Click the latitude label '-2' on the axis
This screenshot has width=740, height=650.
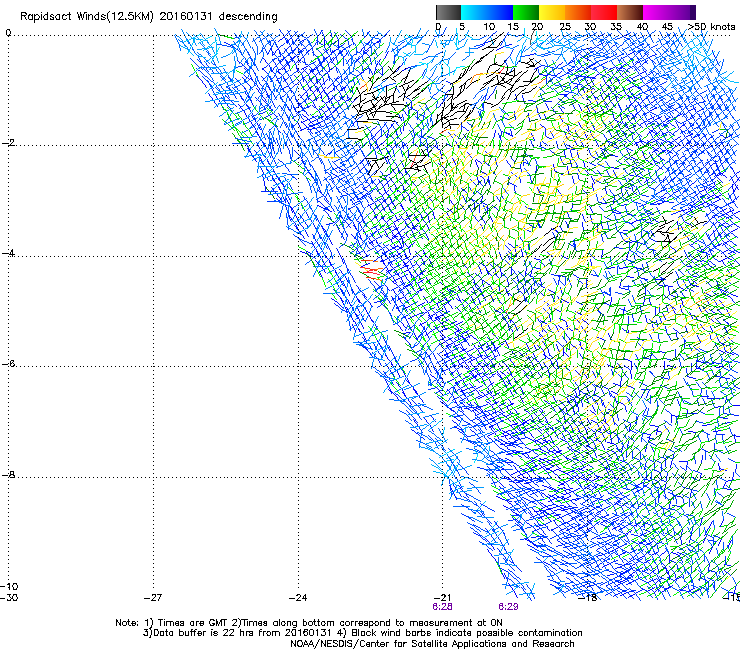[9, 143]
